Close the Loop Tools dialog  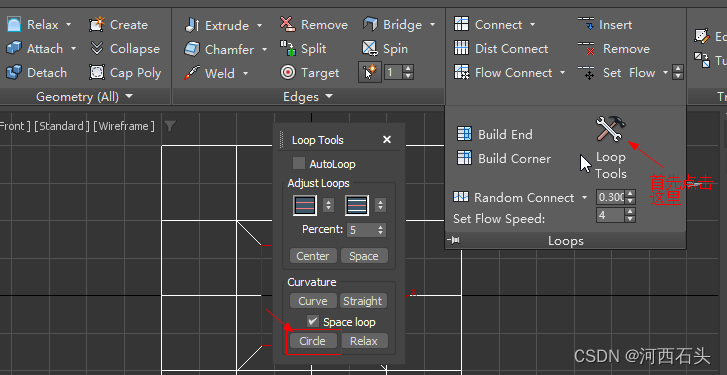pyautogui.click(x=387, y=140)
